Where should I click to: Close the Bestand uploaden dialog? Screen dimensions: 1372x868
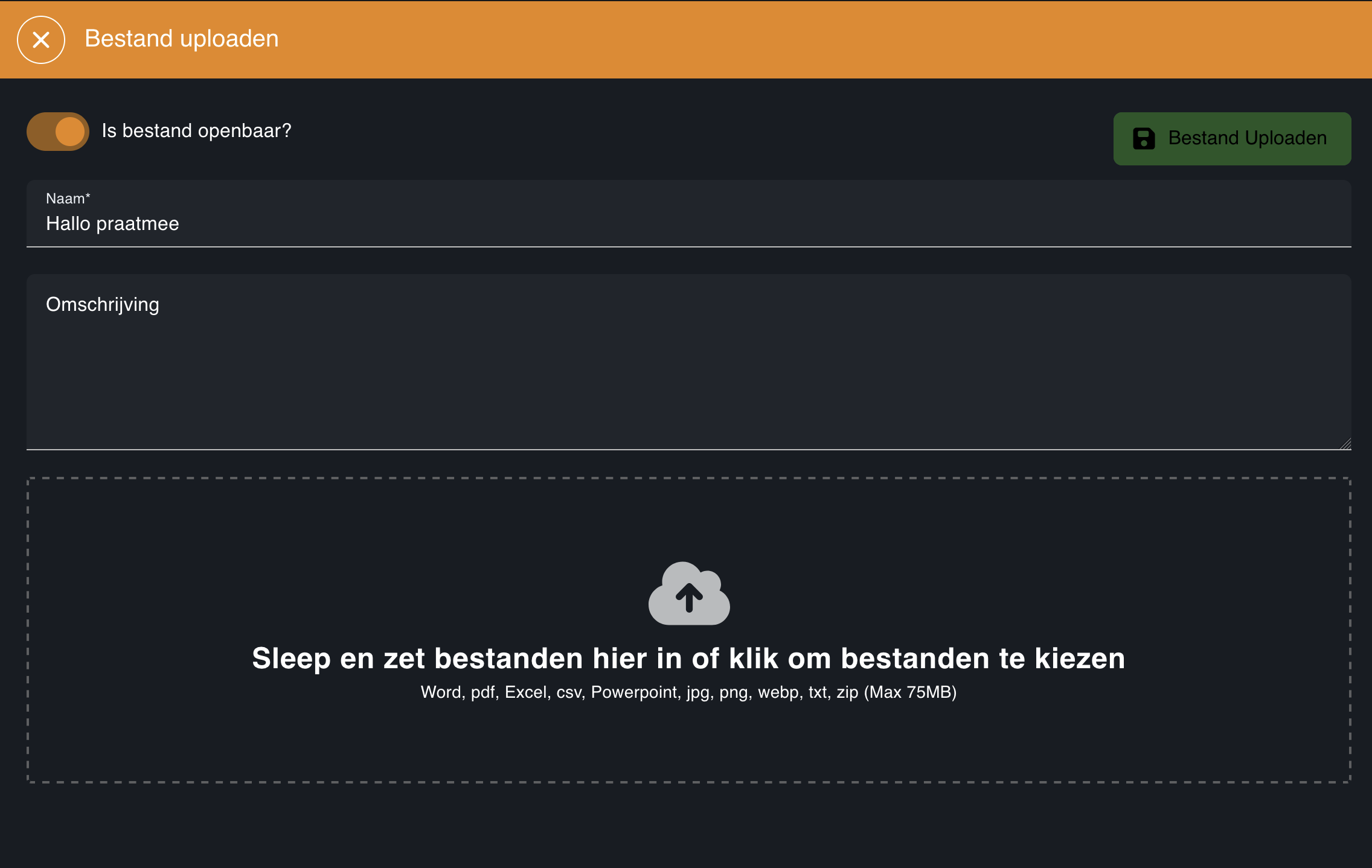click(x=41, y=40)
